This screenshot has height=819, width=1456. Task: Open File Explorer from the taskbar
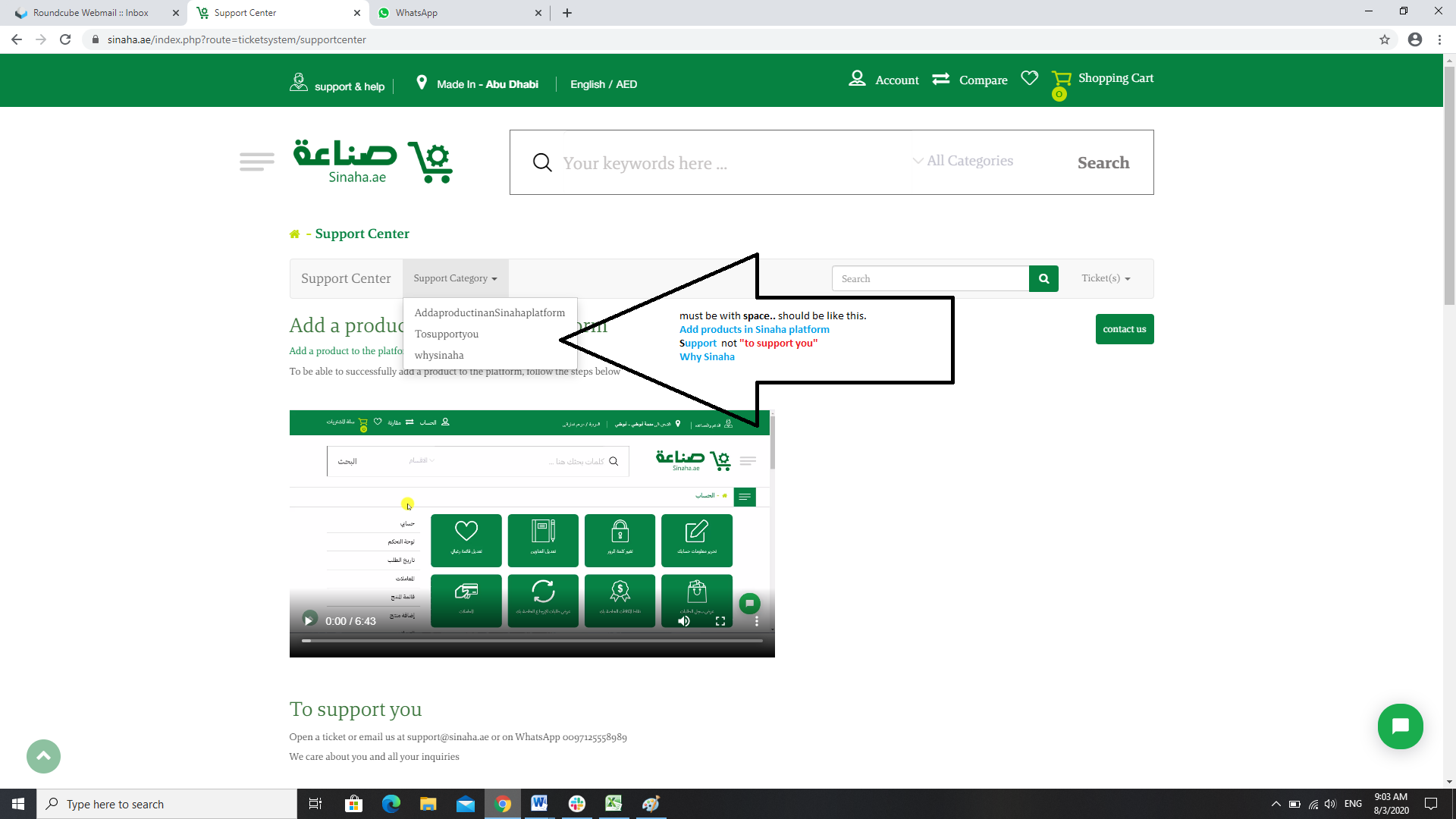click(428, 804)
